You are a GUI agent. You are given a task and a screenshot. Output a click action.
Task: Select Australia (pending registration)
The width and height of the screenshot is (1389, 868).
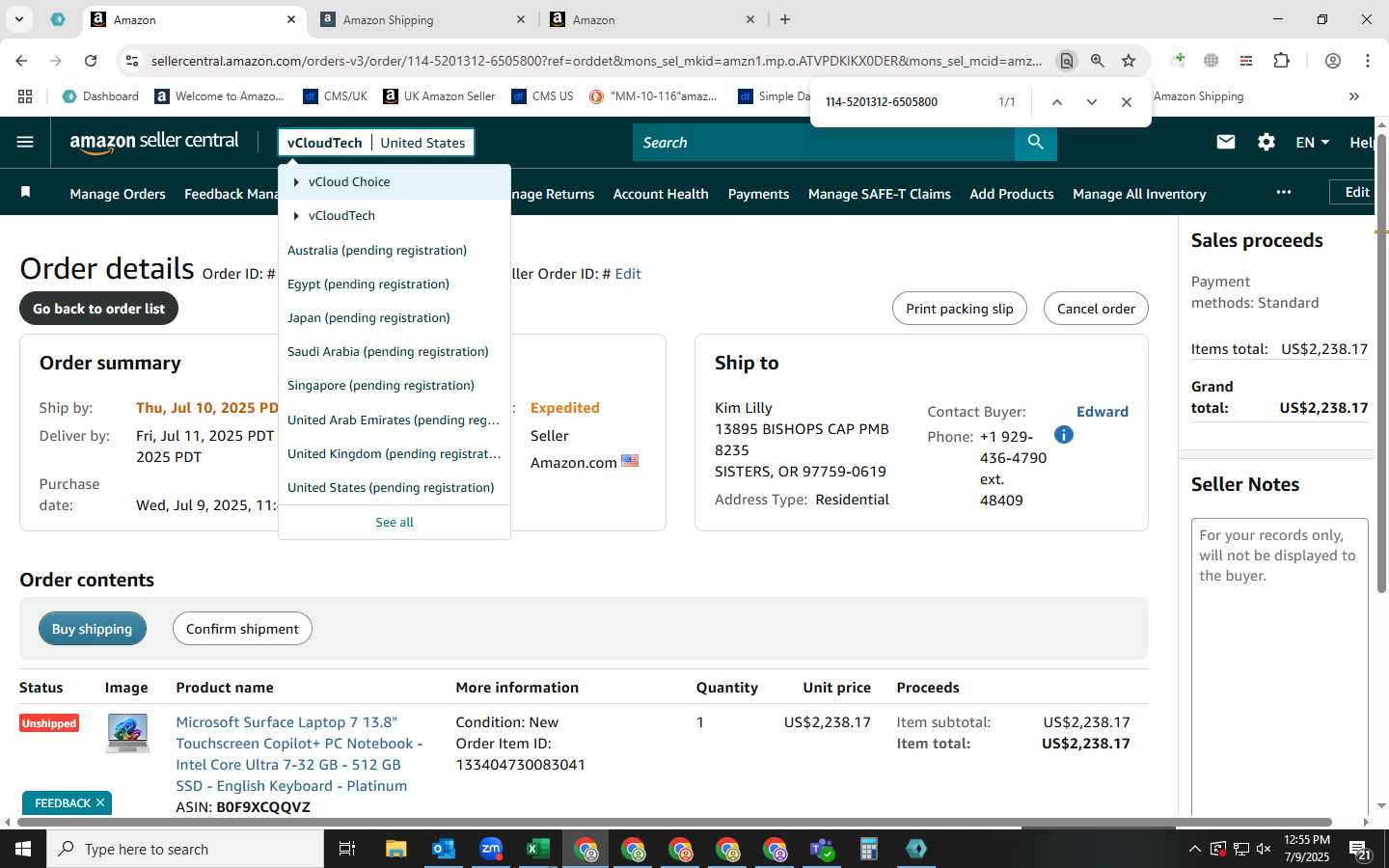(x=377, y=250)
